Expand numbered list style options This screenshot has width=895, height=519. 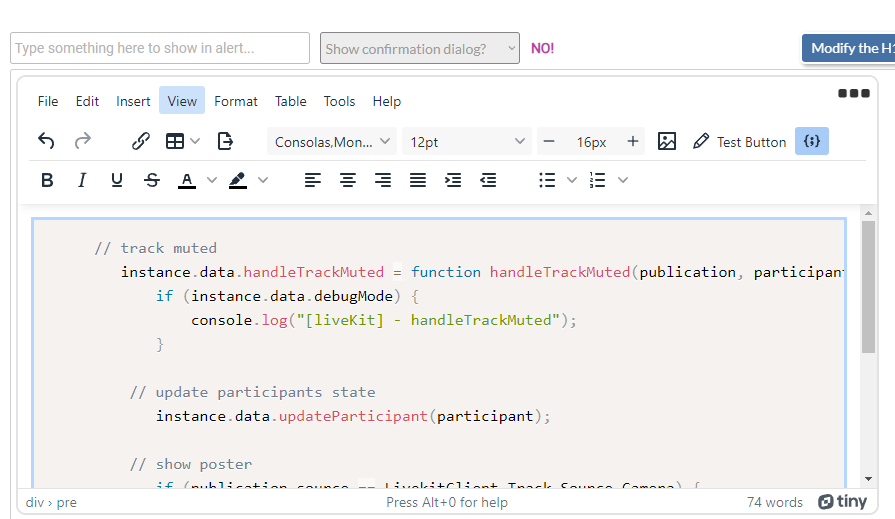623,180
